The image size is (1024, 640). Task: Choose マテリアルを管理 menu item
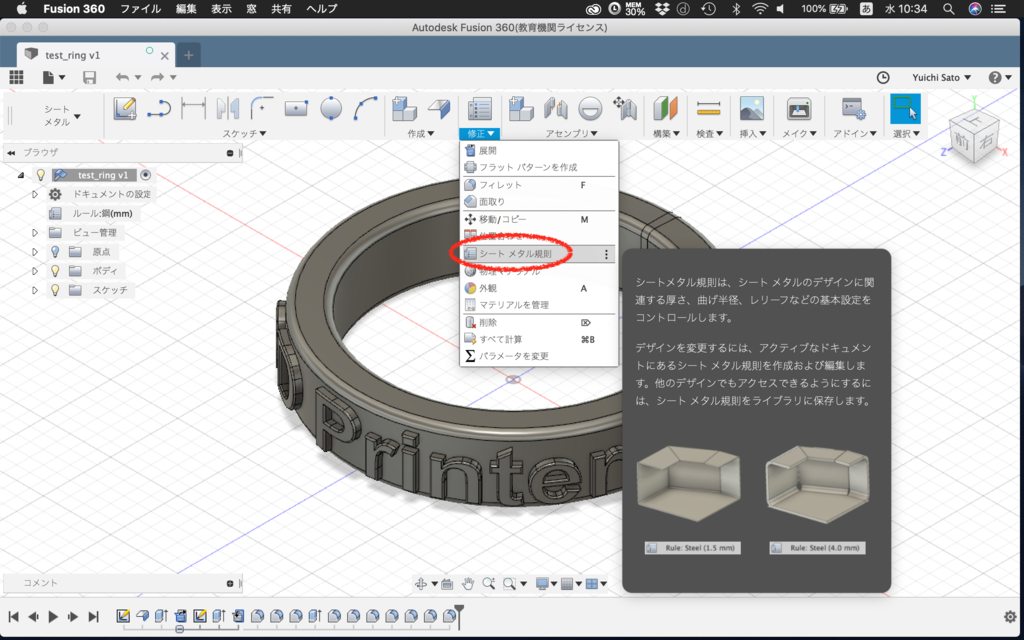[539, 305]
